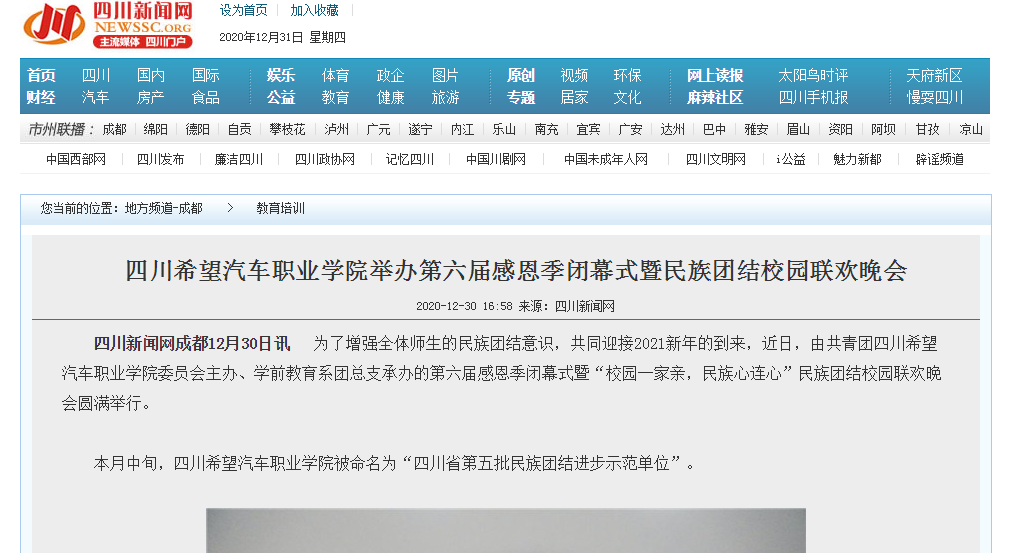Open the 天府新区 link
The image size is (1012, 553).
pyautogui.click(x=934, y=75)
